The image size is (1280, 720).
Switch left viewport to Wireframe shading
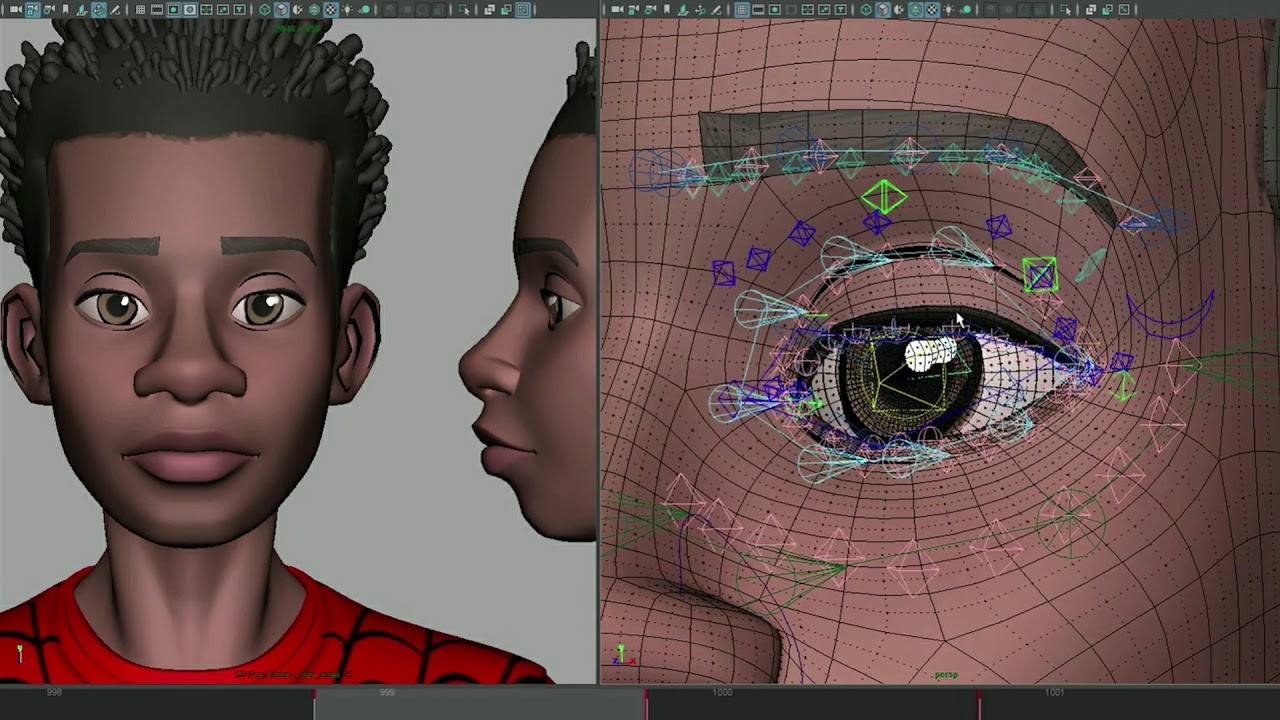[265, 10]
